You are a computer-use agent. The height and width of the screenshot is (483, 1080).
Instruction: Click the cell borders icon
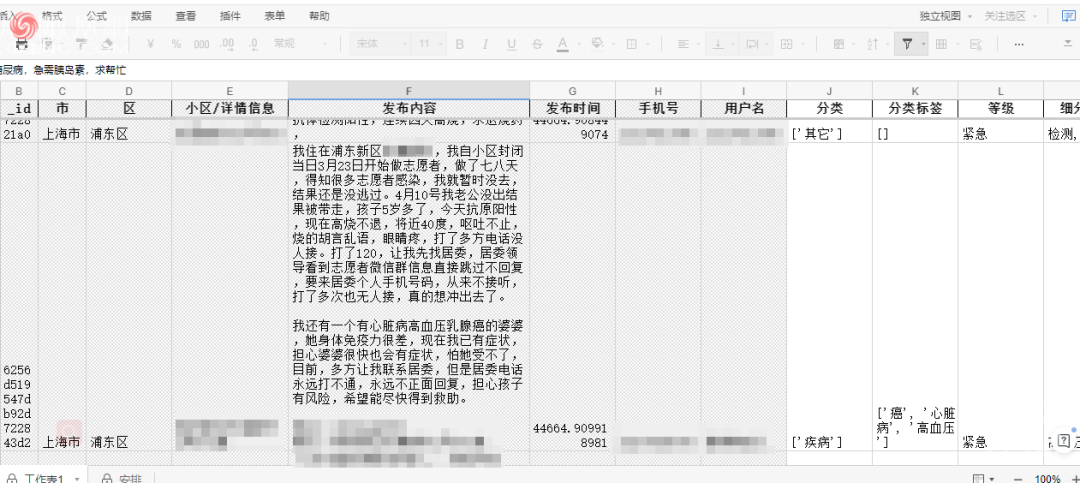tap(631, 44)
